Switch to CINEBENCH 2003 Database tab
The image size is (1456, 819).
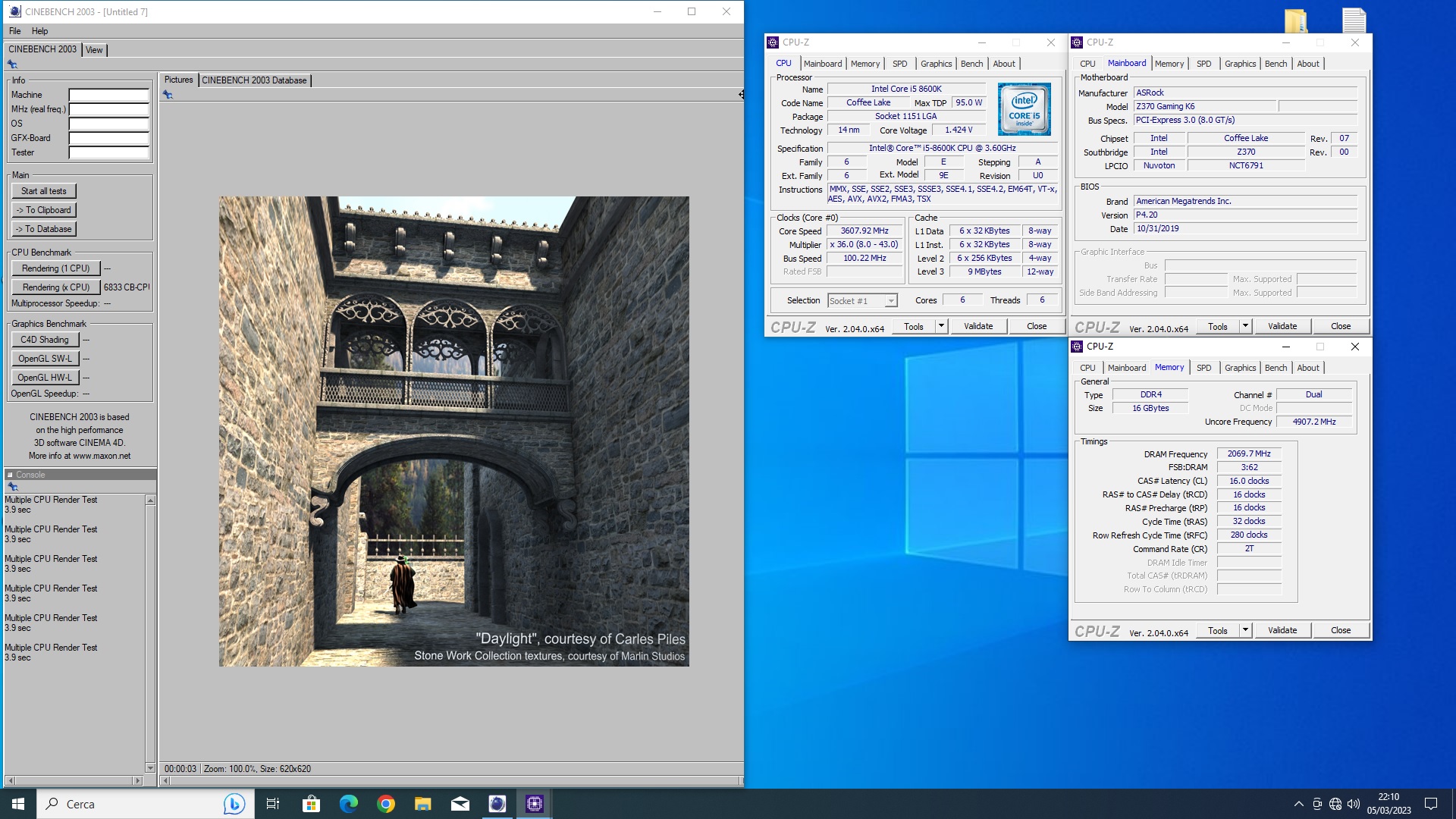point(254,80)
